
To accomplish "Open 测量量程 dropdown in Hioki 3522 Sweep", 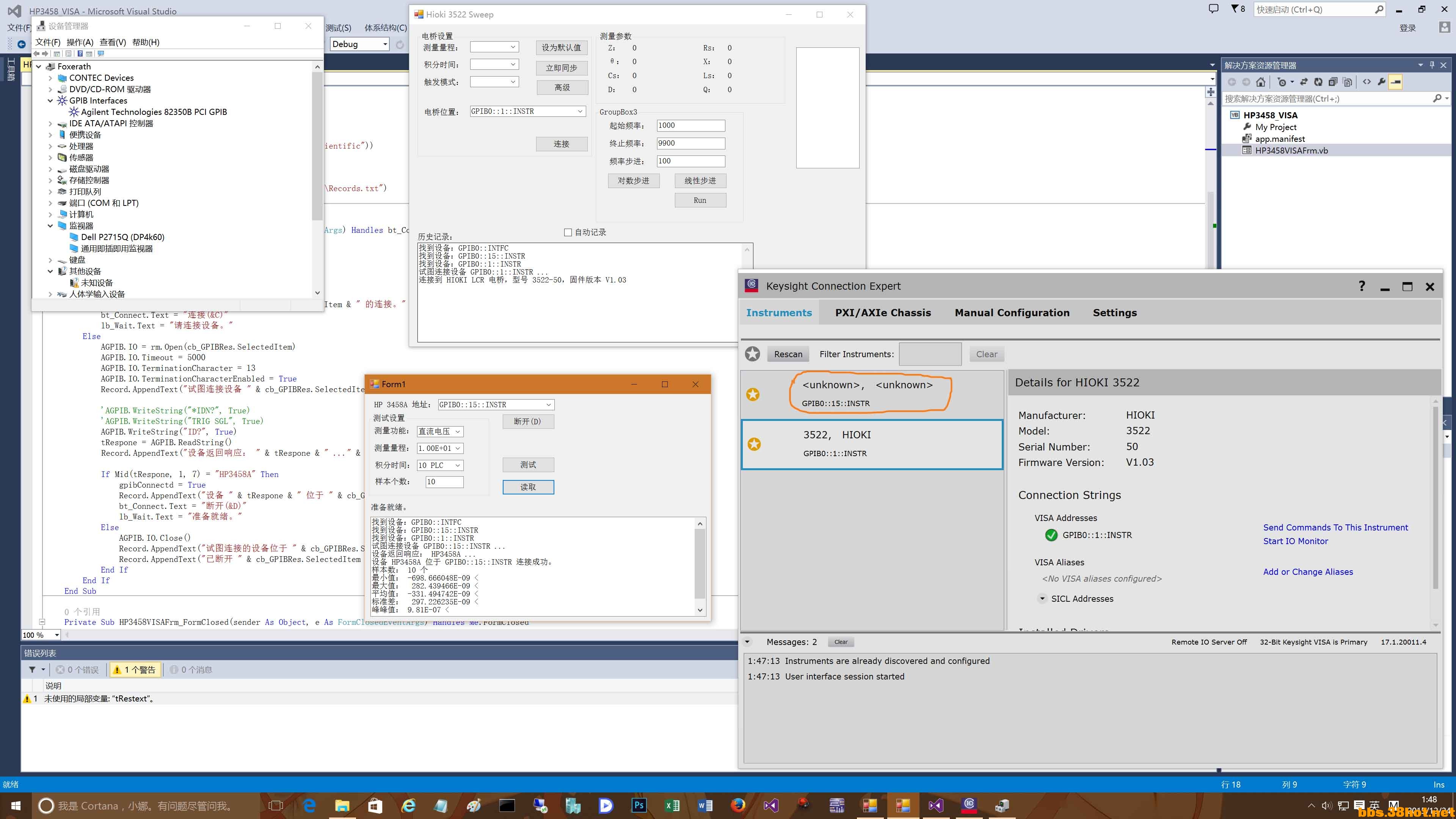I will pyautogui.click(x=513, y=47).
